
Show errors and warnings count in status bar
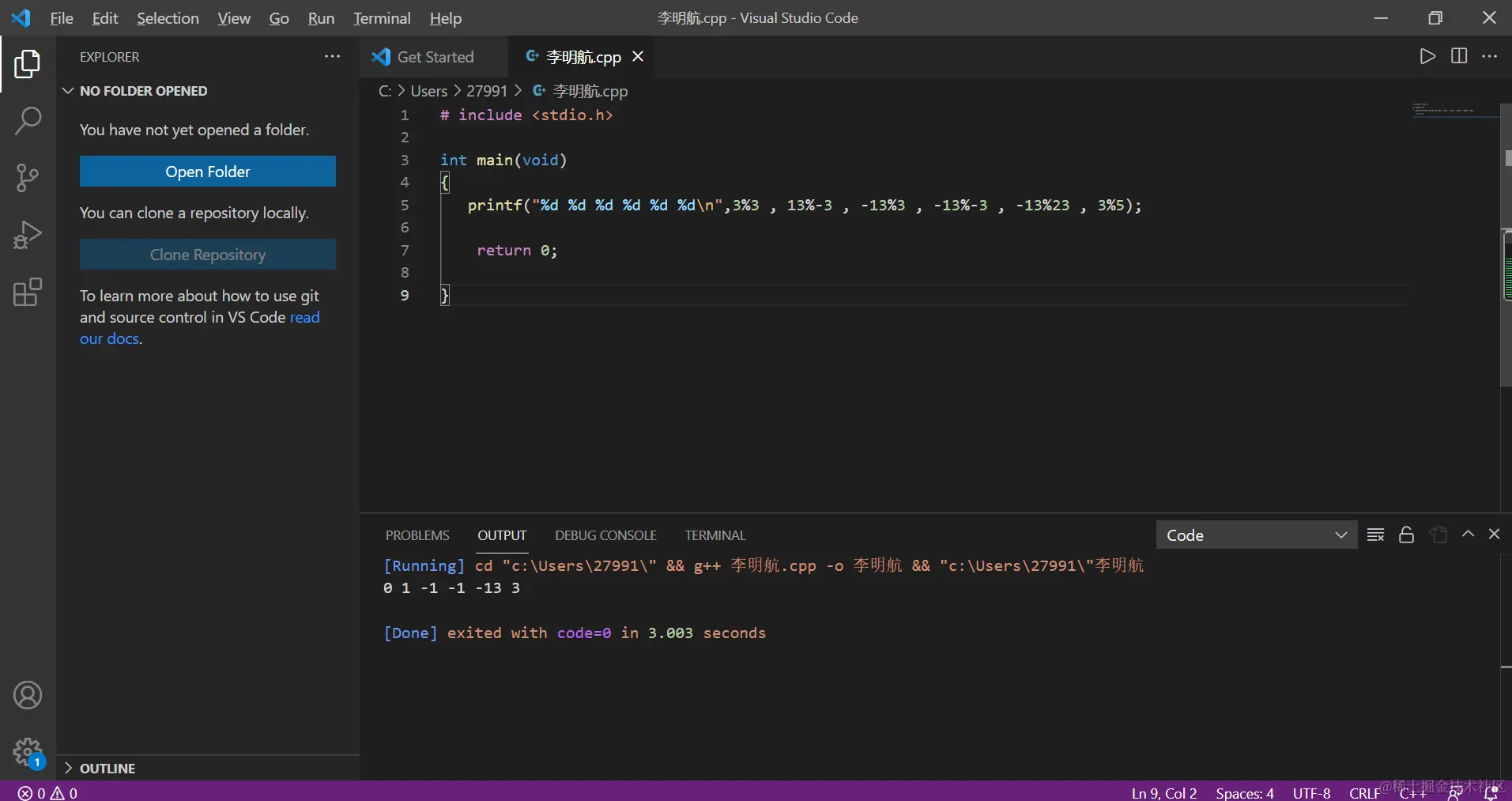(x=47, y=792)
